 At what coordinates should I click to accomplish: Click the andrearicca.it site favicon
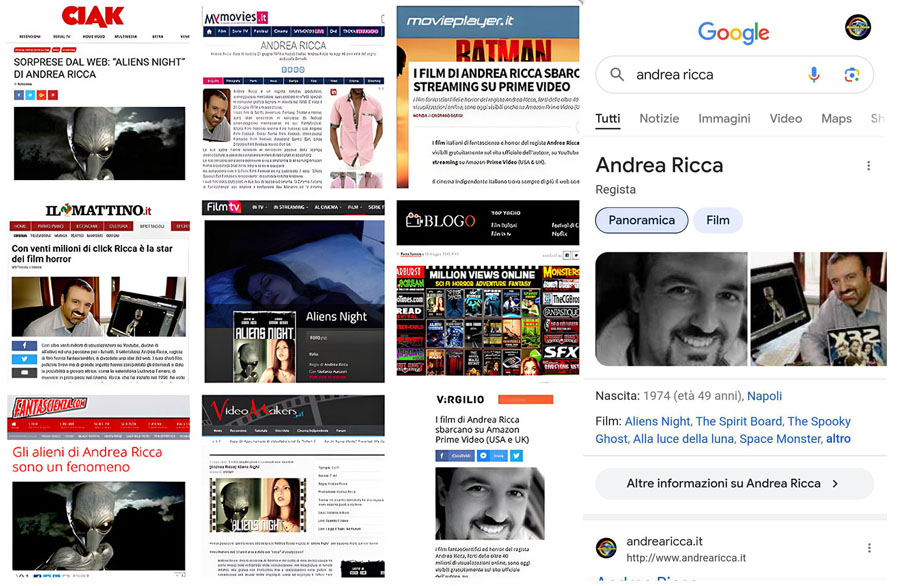pyautogui.click(x=607, y=548)
